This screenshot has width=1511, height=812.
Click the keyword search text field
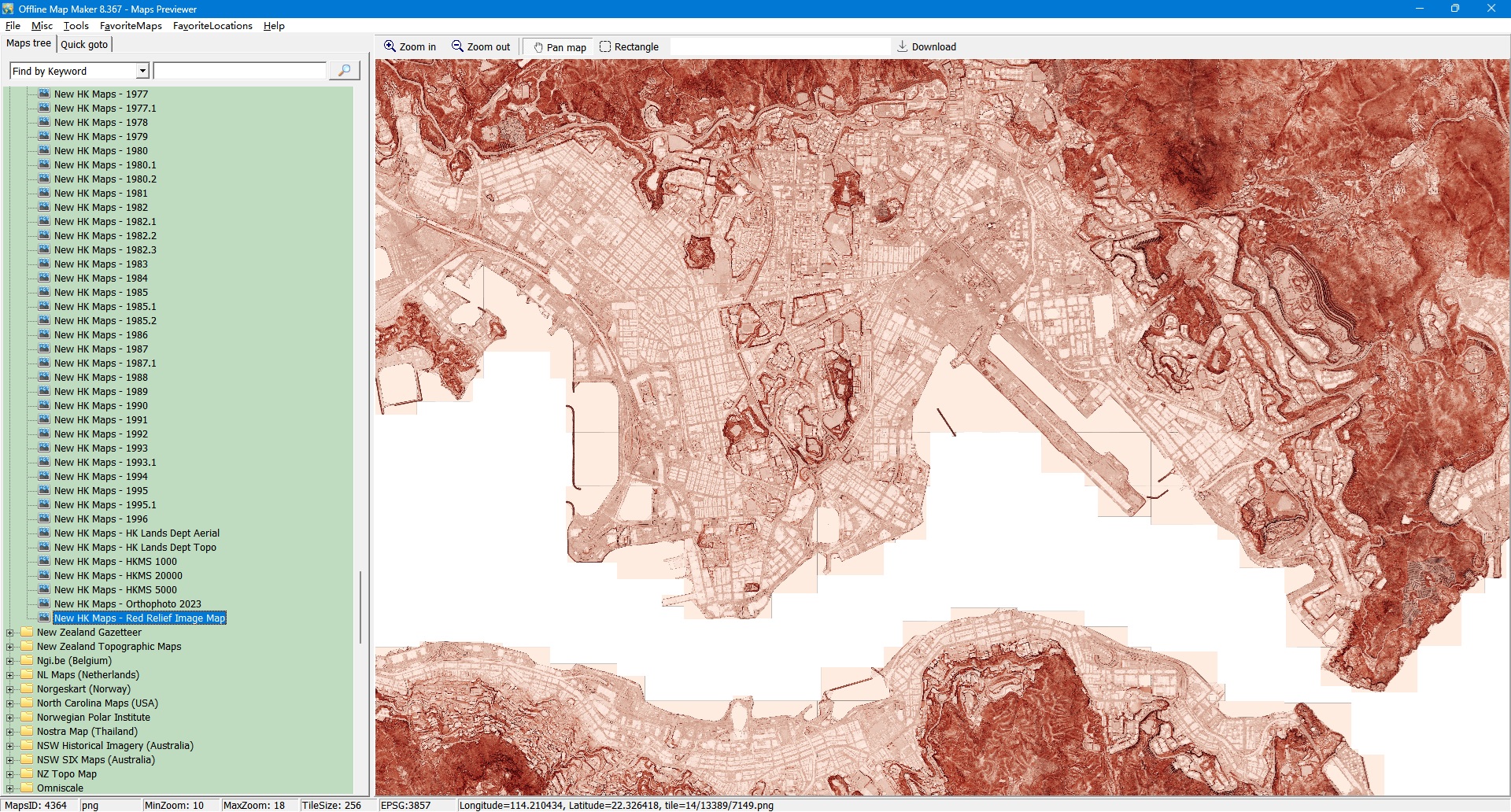click(239, 71)
